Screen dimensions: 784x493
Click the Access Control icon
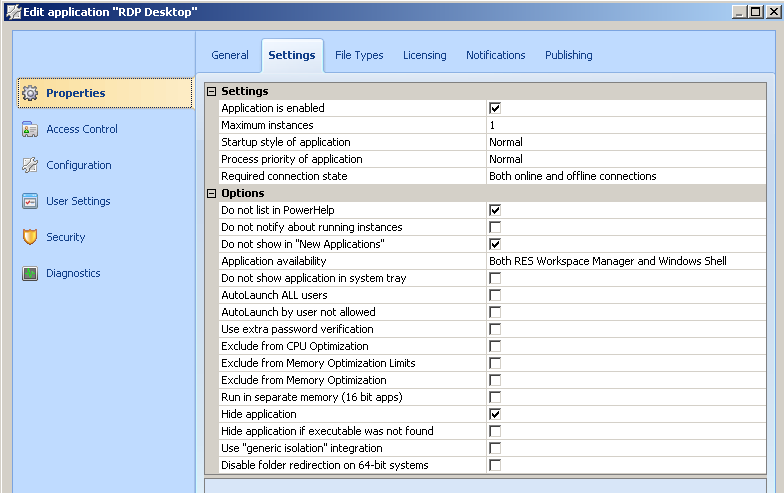point(30,129)
